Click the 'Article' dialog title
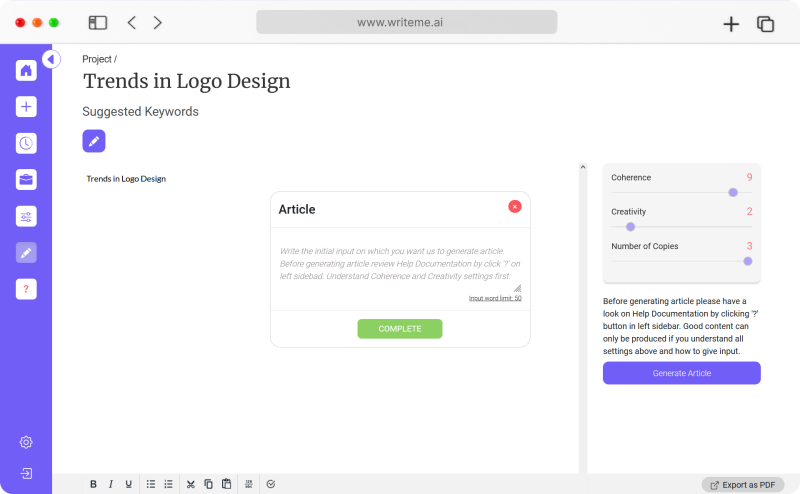Viewport: 800px width, 494px height. click(x=297, y=210)
